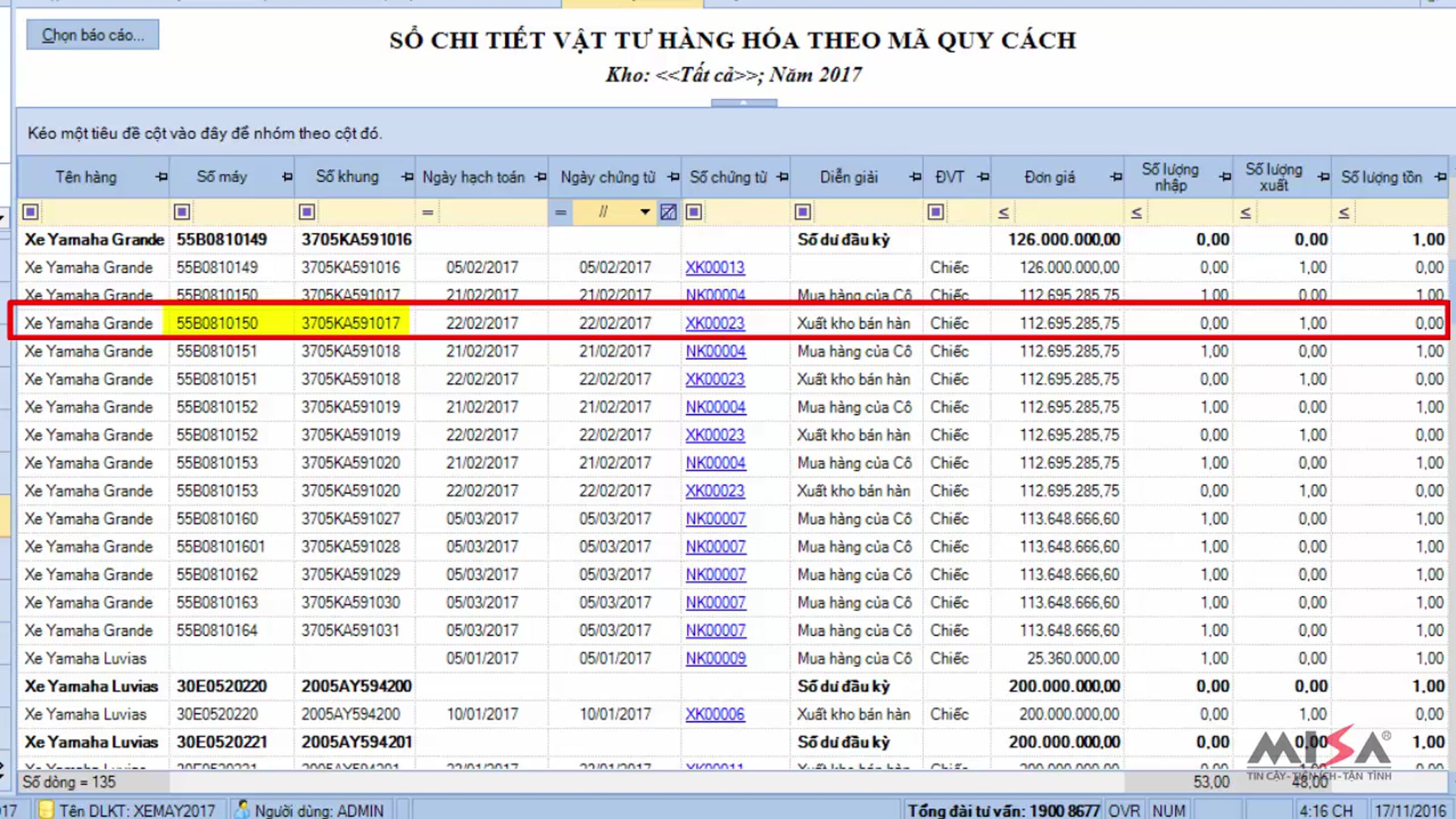The width and height of the screenshot is (1456, 819).
Task: Sort by the Đơn giá column header
Action: click(1050, 177)
